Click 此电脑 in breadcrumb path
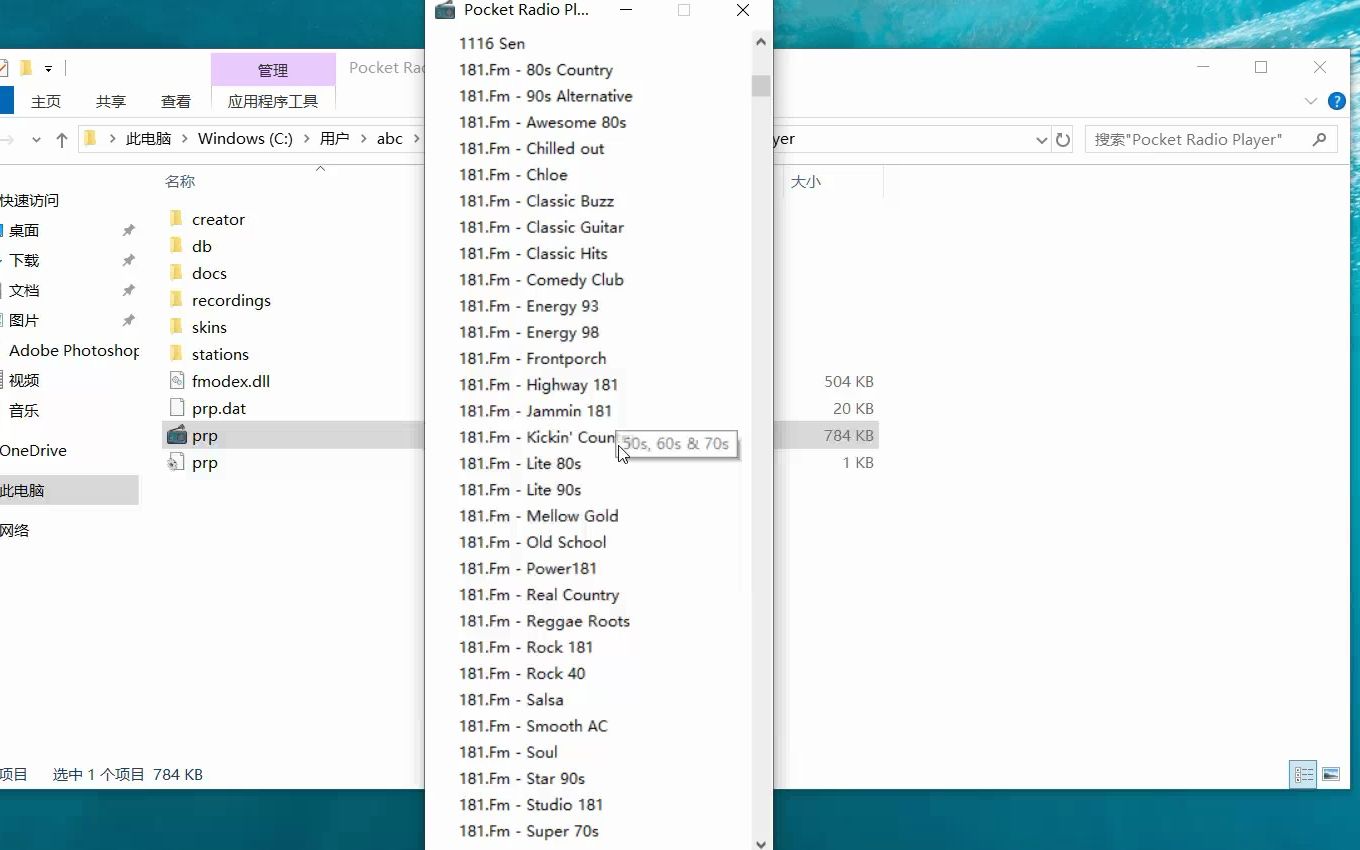The width and height of the screenshot is (1360, 850). [x=149, y=139]
